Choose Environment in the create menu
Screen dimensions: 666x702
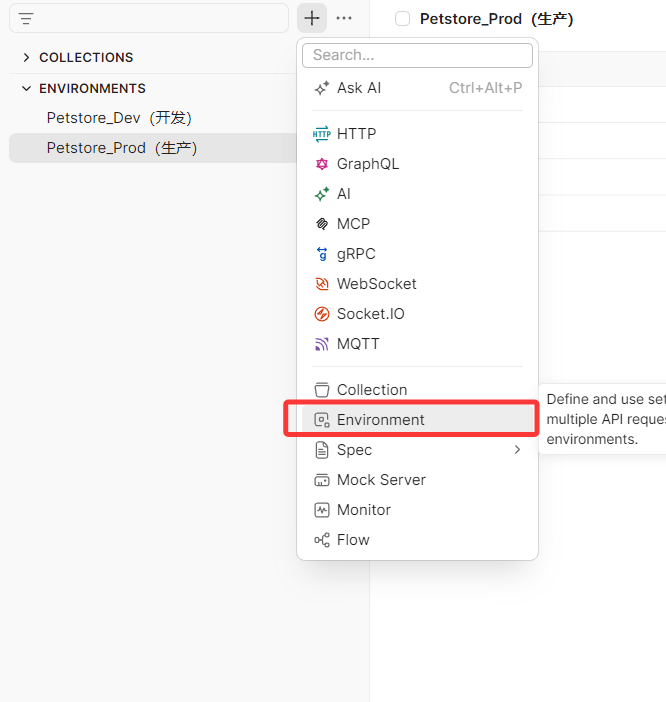(x=417, y=419)
